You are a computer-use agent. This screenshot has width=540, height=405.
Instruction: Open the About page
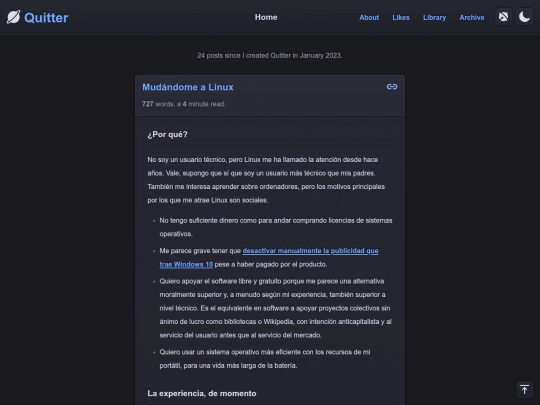pyautogui.click(x=369, y=17)
